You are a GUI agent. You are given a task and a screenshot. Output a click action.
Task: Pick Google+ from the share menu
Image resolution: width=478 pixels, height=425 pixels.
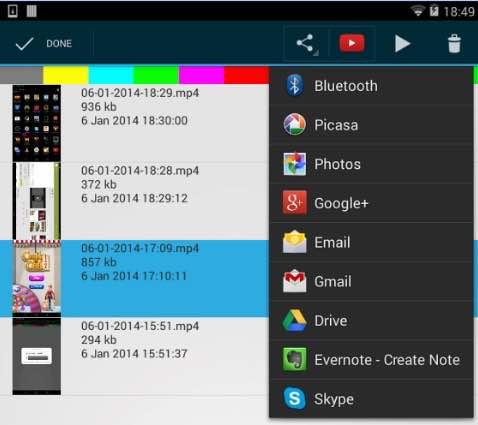click(371, 203)
